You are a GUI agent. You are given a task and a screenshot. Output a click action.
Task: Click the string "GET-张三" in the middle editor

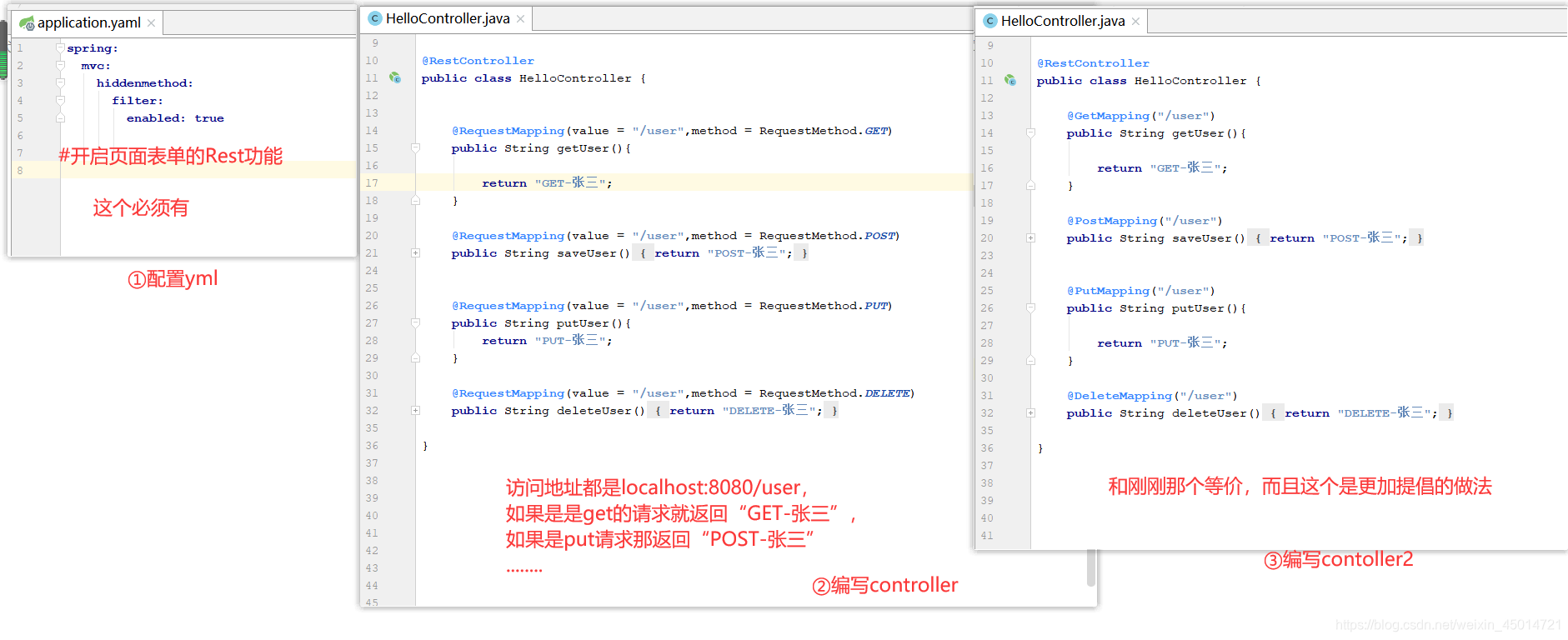pos(570,182)
